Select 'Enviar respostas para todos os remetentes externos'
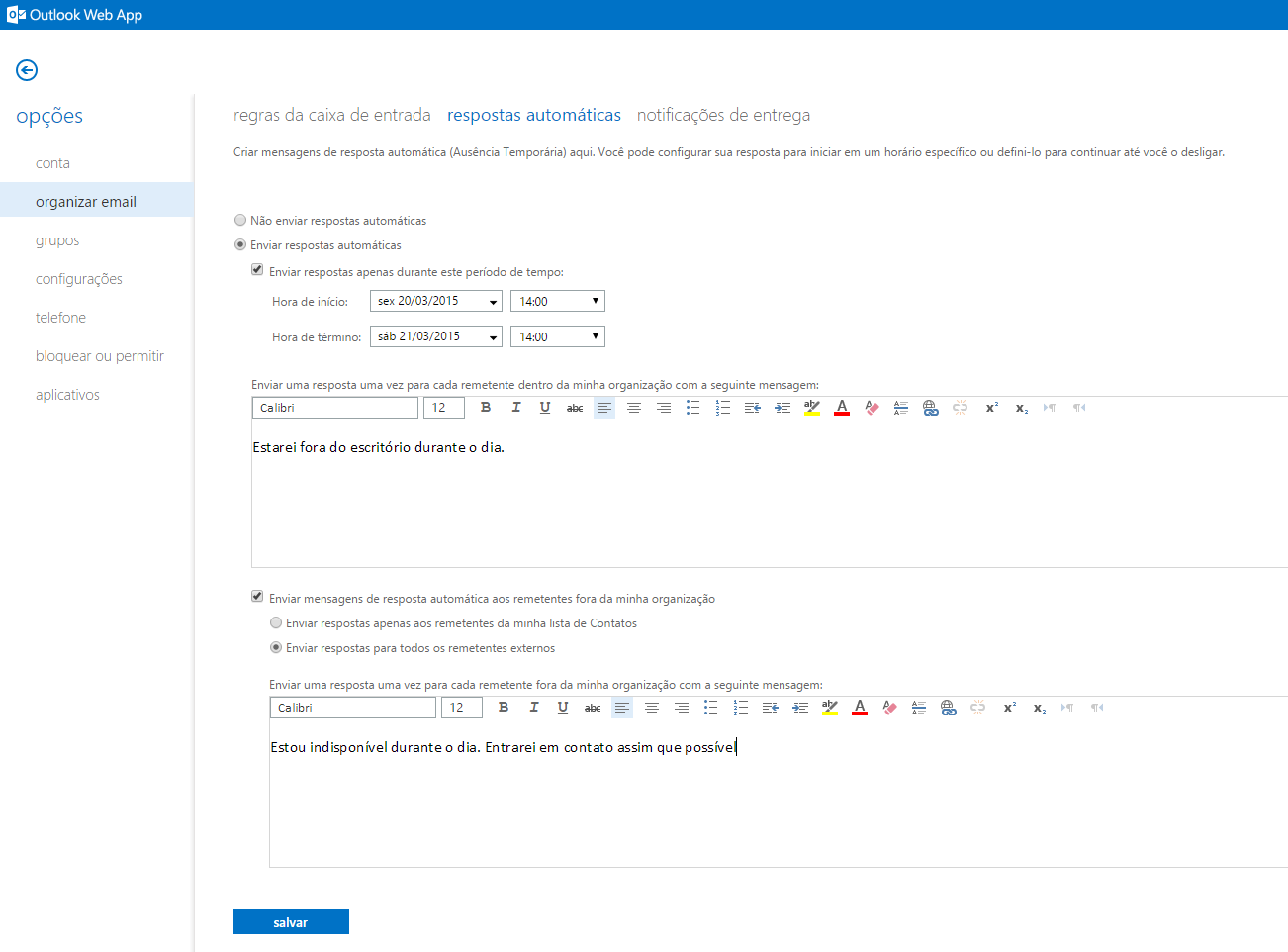The width and height of the screenshot is (1288, 952). 276,647
